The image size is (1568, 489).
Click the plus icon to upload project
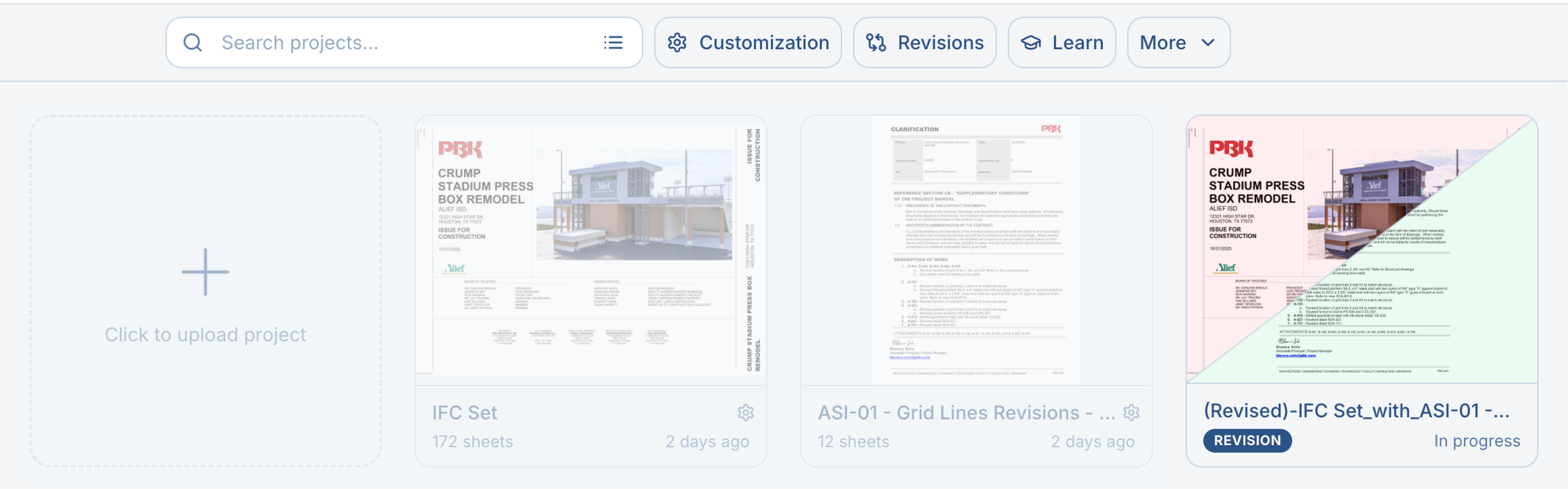pos(205,272)
